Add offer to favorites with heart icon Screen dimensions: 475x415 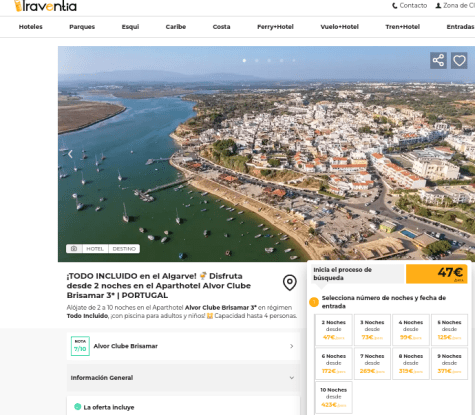pos(459,61)
